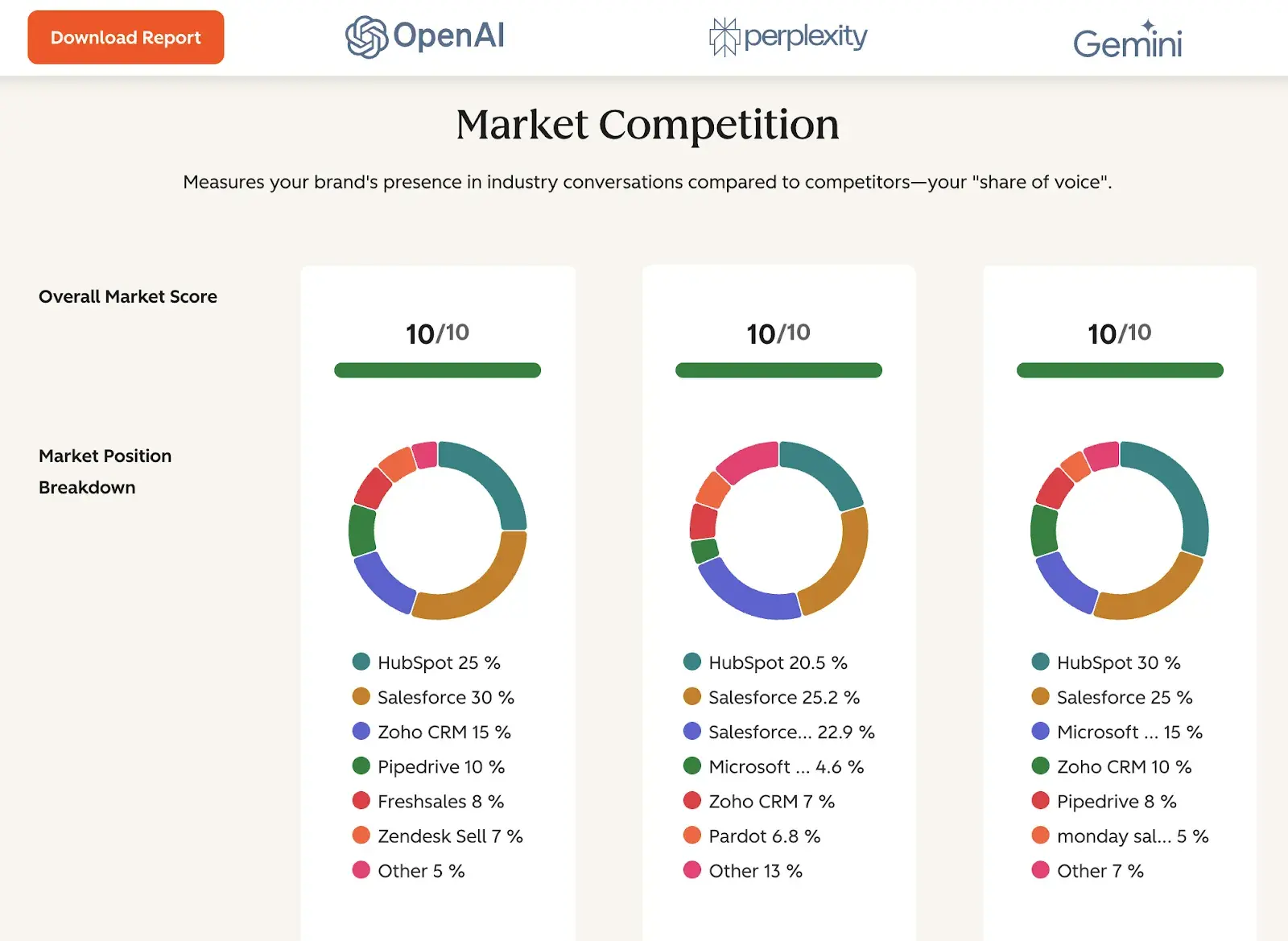Click the Download Report button
1288x941 pixels.
(126, 37)
